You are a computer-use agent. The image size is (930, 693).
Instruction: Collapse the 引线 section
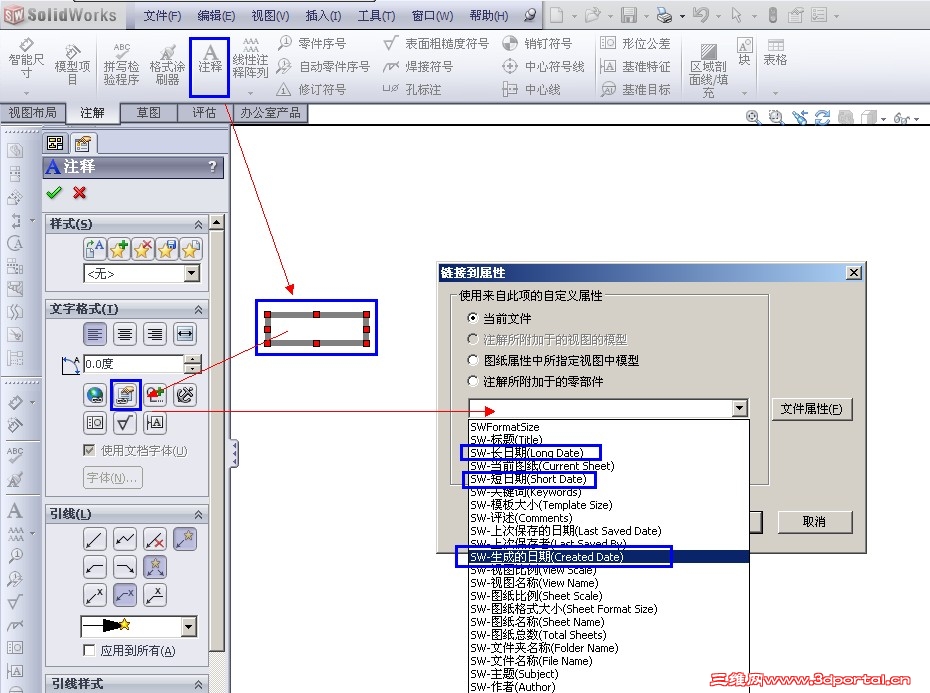pyautogui.click(x=199, y=514)
